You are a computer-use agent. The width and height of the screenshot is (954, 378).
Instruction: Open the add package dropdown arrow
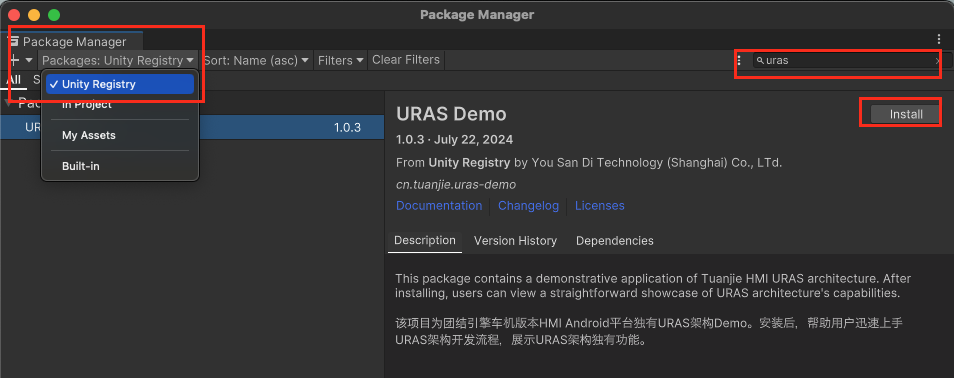[29, 60]
